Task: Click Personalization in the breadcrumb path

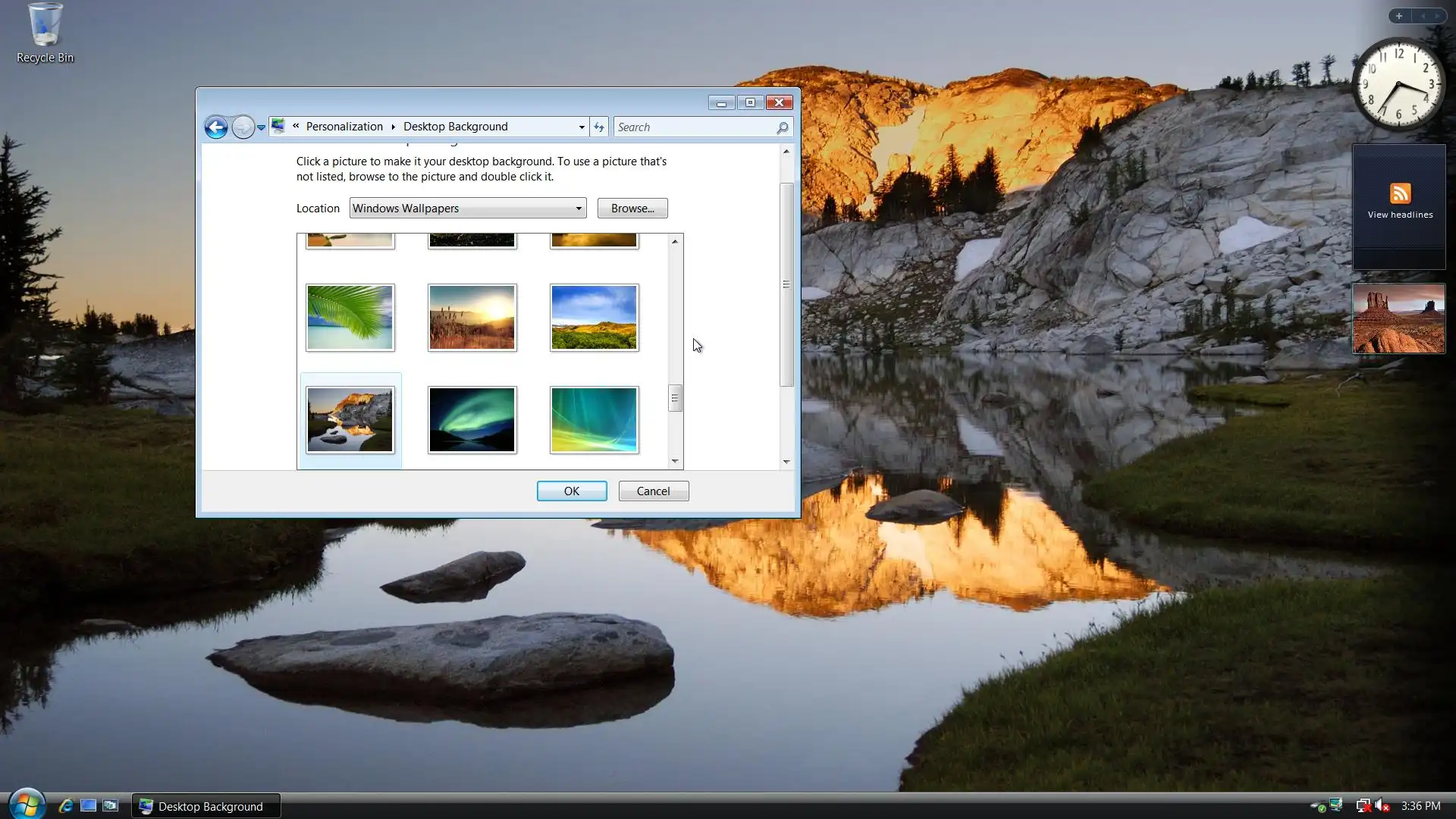Action: [x=344, y=127]
